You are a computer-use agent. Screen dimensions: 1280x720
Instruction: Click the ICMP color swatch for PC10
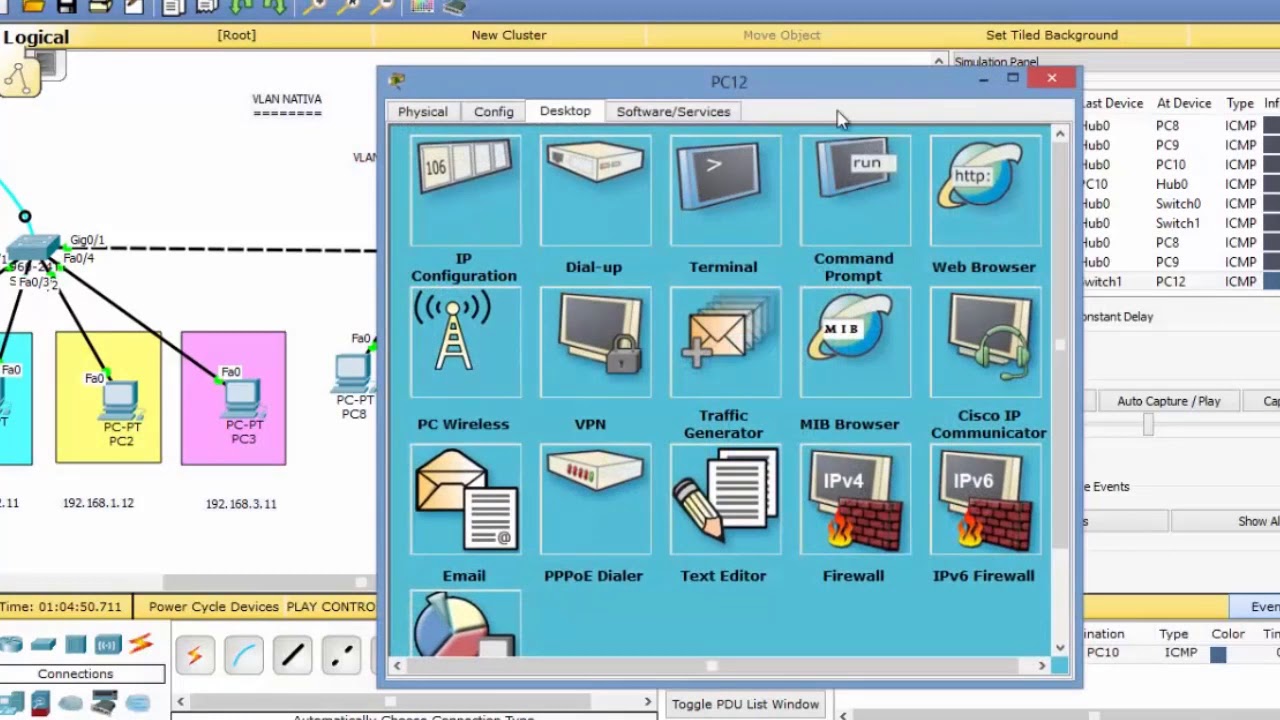[1218, 654]
